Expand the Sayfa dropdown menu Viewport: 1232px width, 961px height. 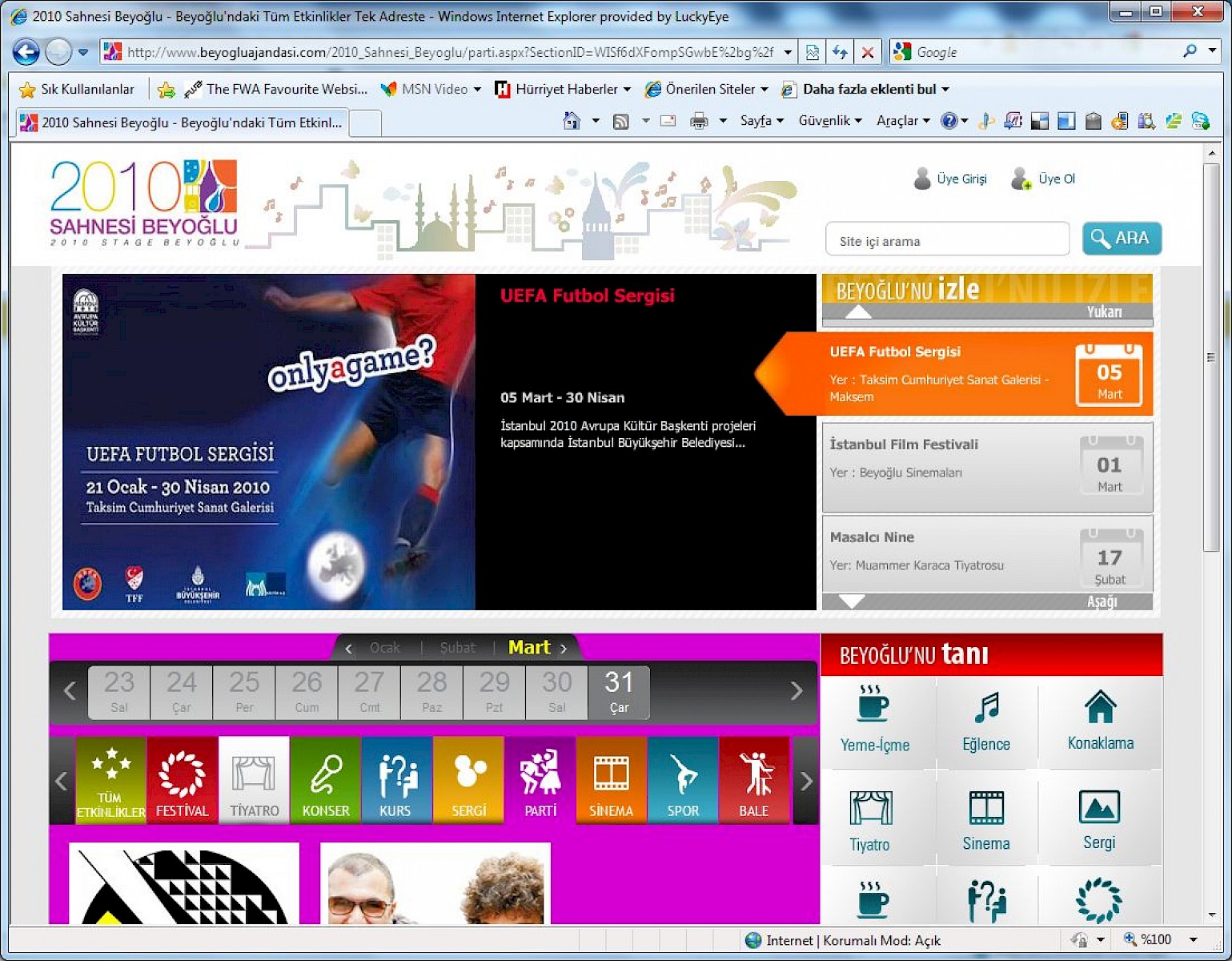[761, 121]
